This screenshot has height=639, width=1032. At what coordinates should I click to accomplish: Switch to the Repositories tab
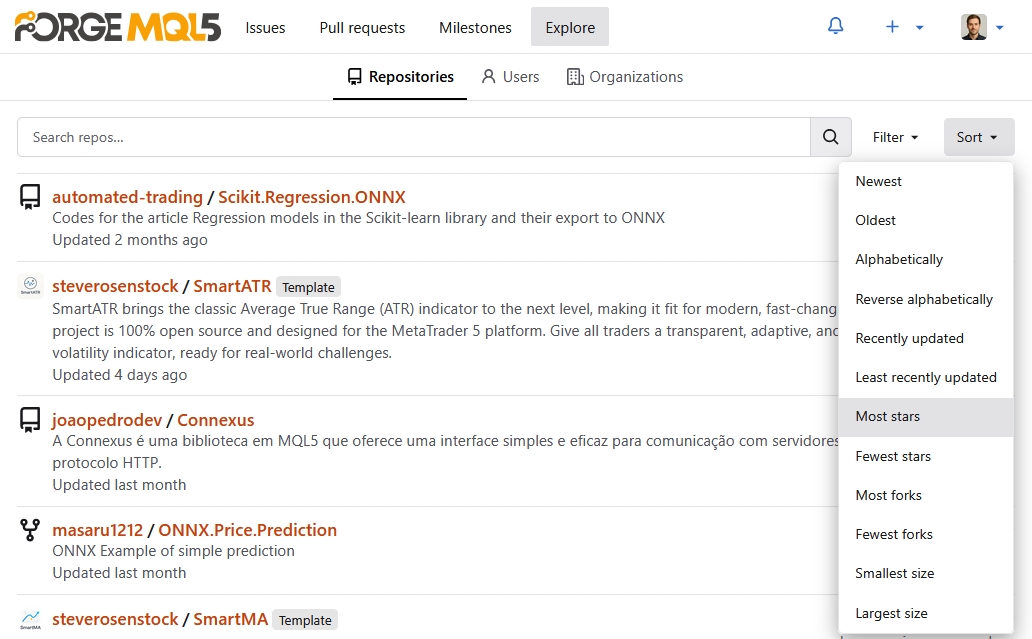(x=400, y=77)
